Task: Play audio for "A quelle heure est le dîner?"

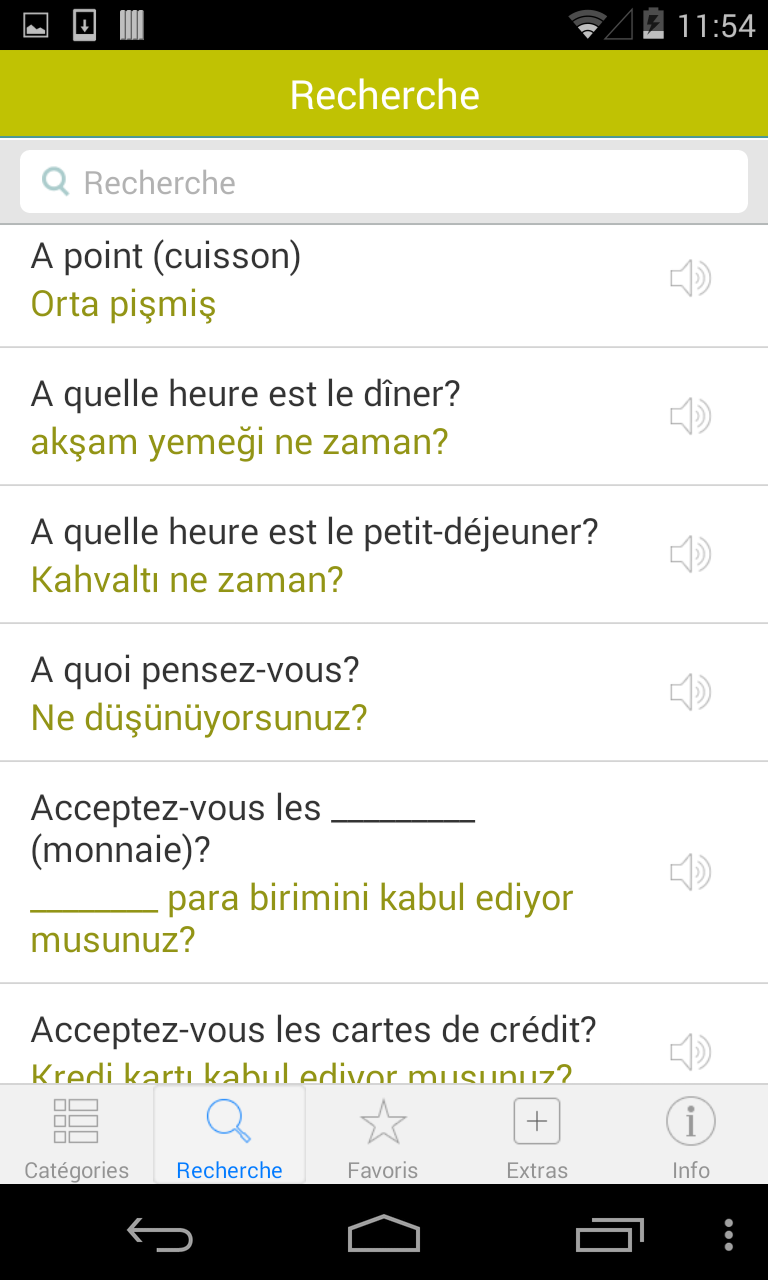Action: pyautogui.click(x=690, y=416)
